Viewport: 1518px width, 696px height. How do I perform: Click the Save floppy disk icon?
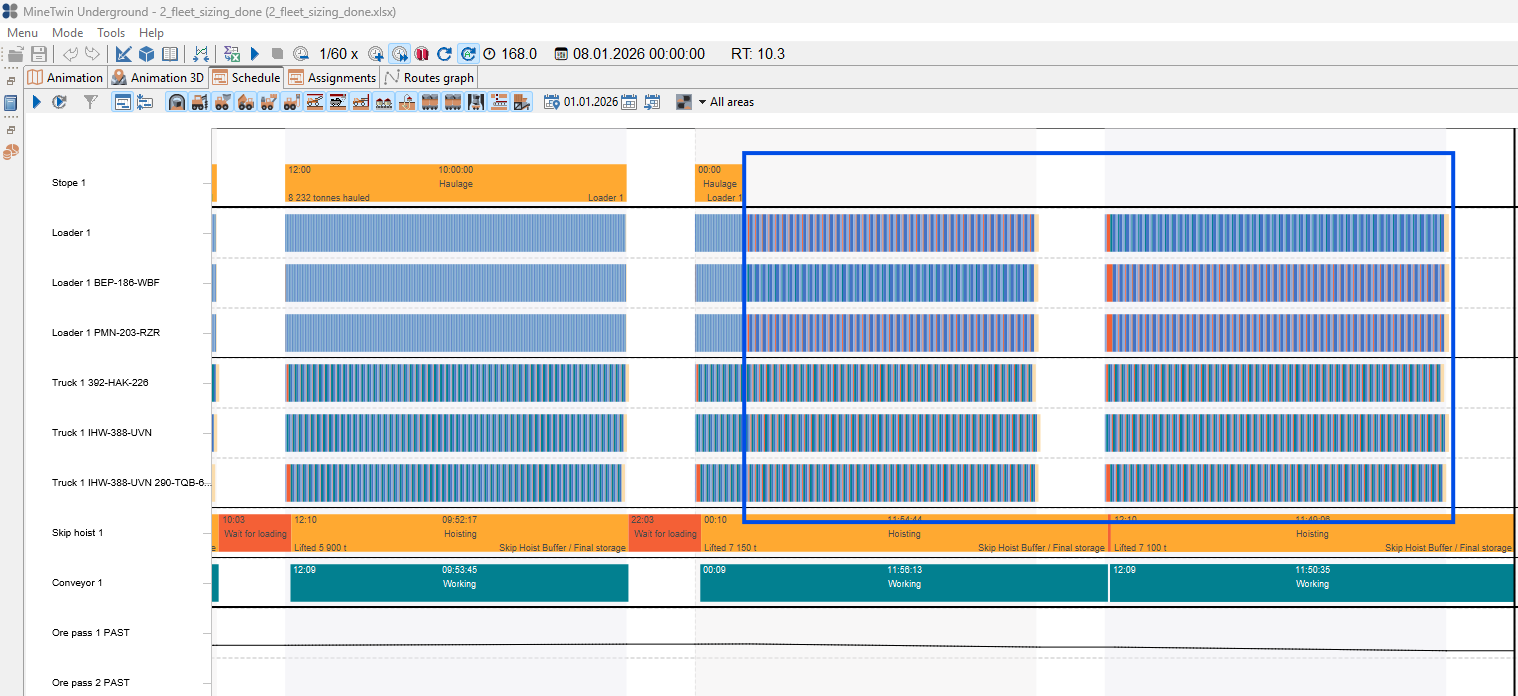click(39, 54)
